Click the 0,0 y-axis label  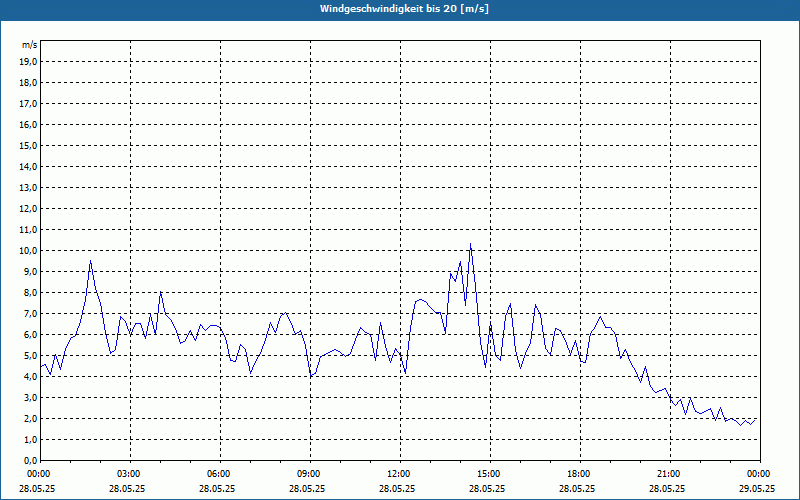[x=31, y=460]
